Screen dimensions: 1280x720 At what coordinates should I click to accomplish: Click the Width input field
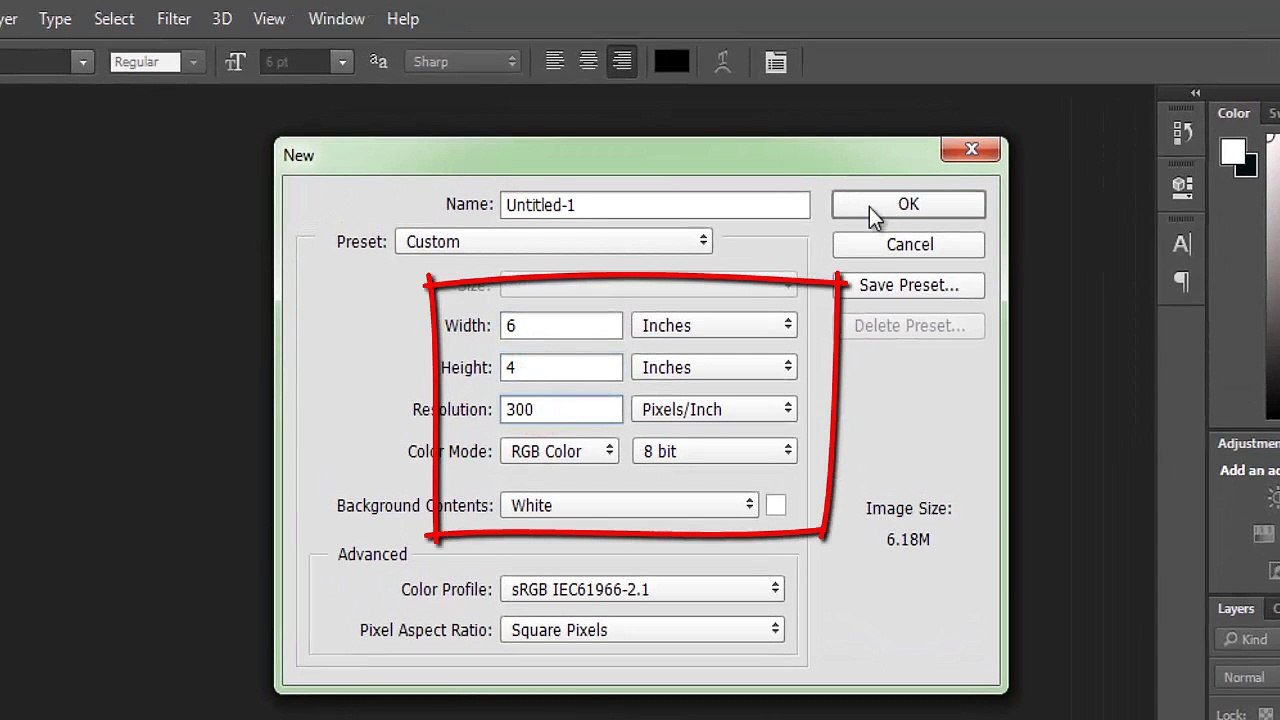coord(561,325)
